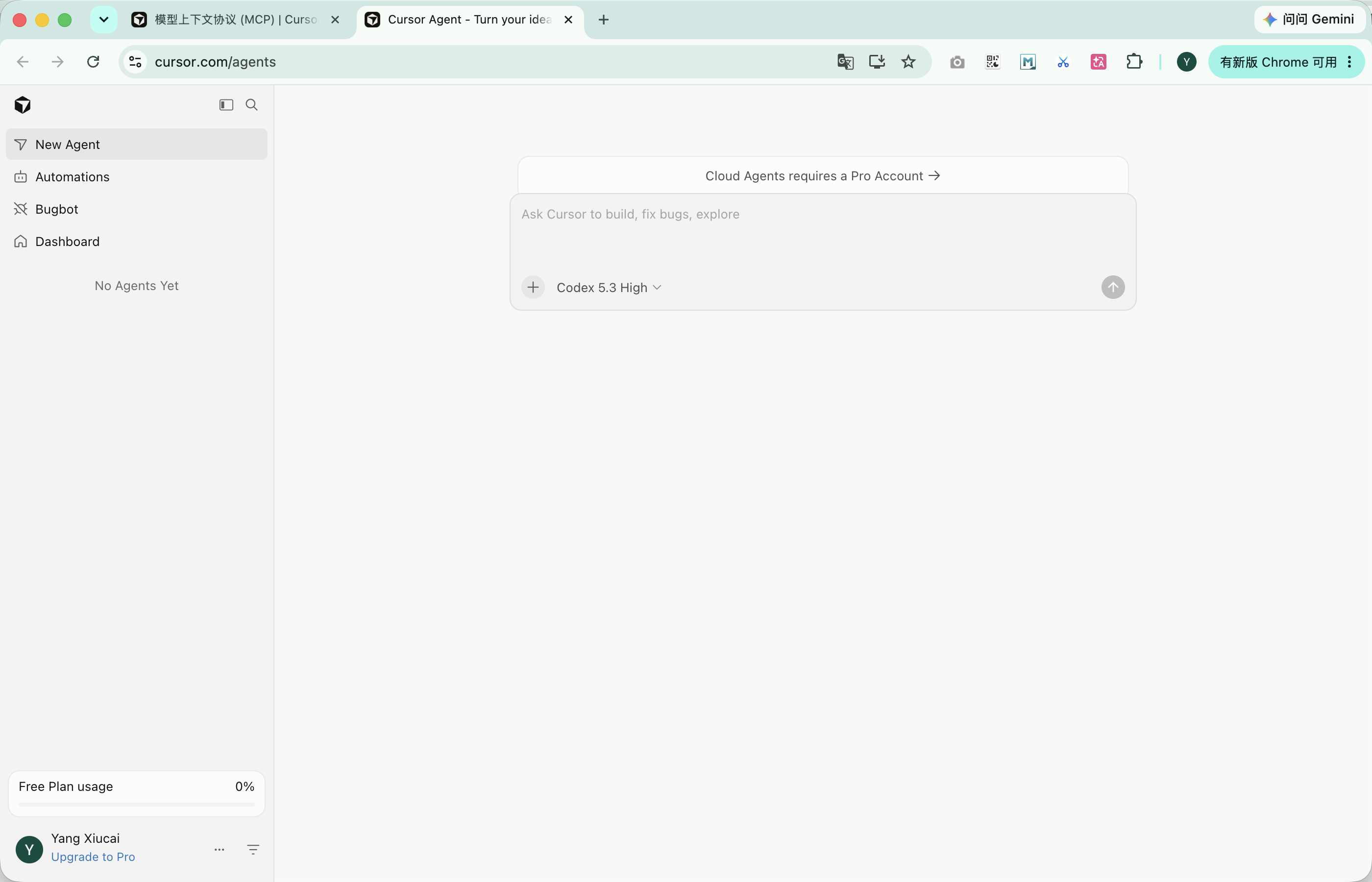The height and width of the screenshot is (882, 1372).
Task: Click the Cursor logo in sidebar
Action: (x=23, y=105)
